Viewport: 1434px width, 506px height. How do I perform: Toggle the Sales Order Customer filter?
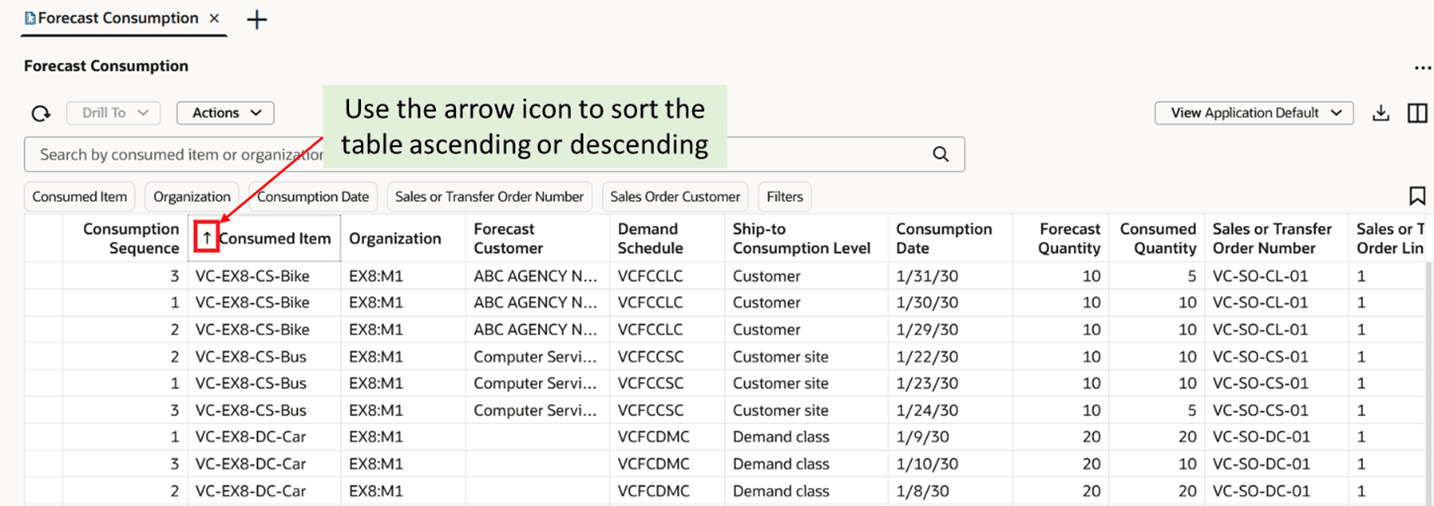(x=675, y=197)
